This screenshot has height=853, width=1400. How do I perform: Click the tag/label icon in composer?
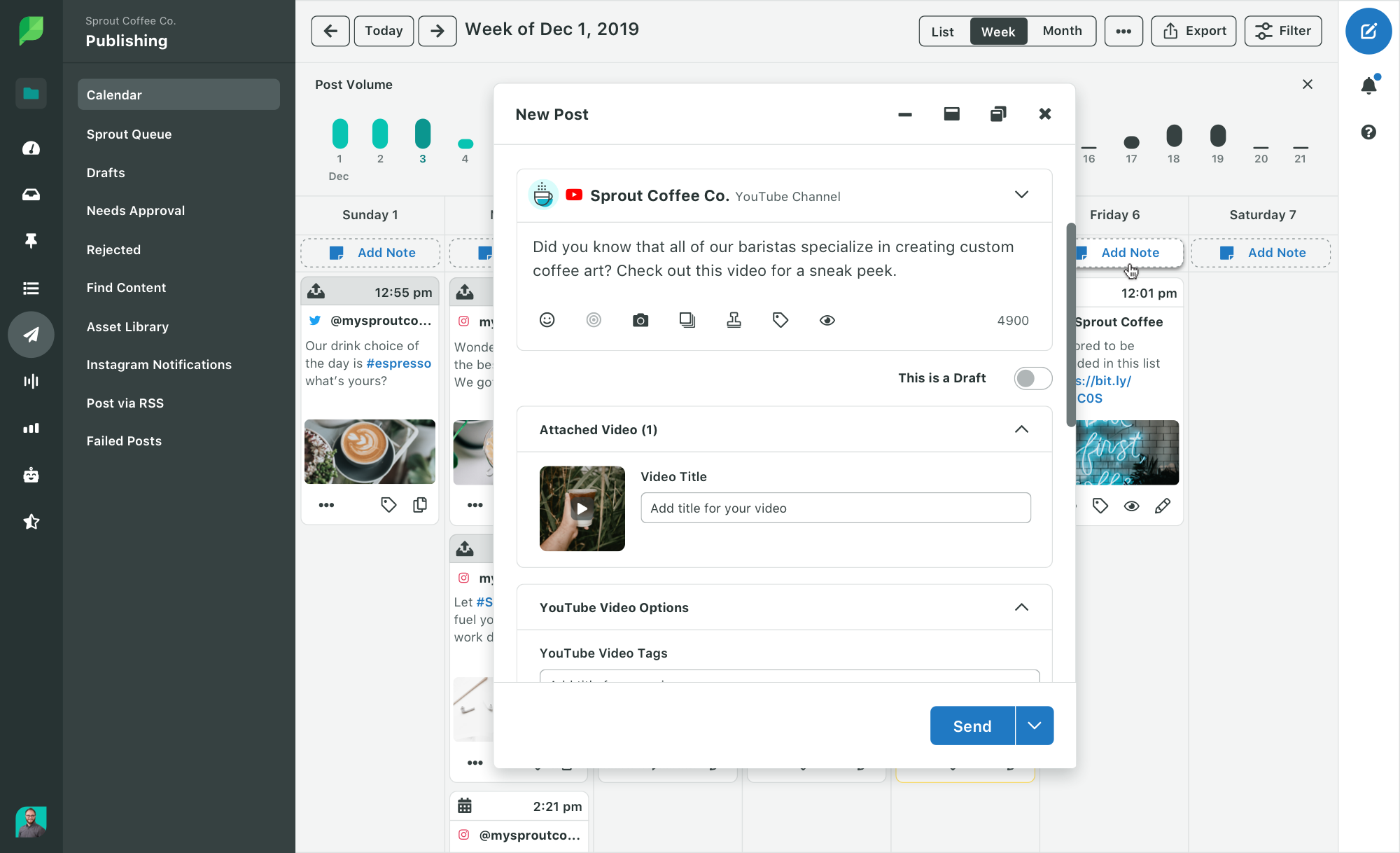pyautogui.click(x=781, y=320)
